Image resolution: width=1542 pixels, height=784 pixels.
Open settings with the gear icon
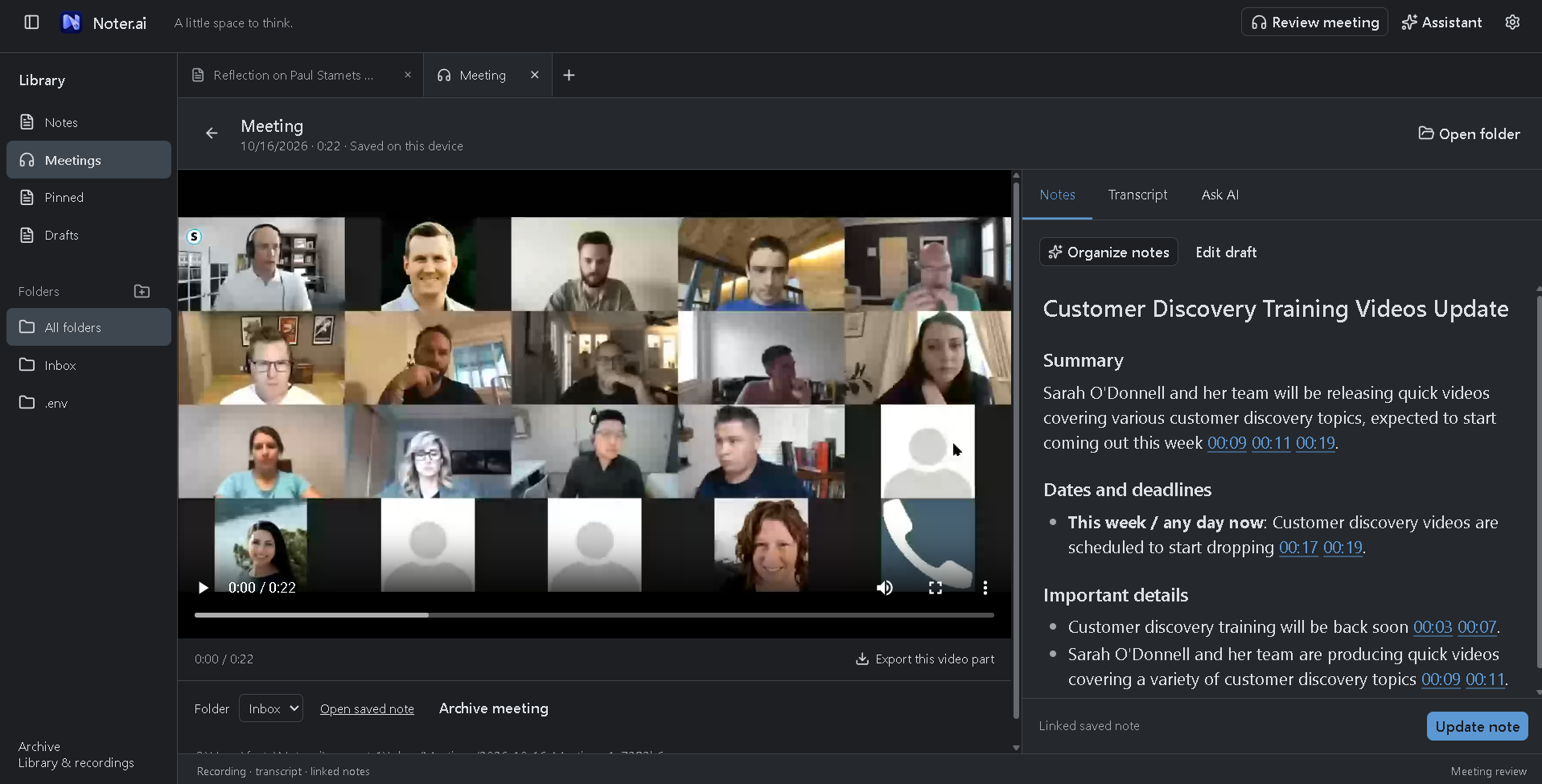pos(1512,23)
